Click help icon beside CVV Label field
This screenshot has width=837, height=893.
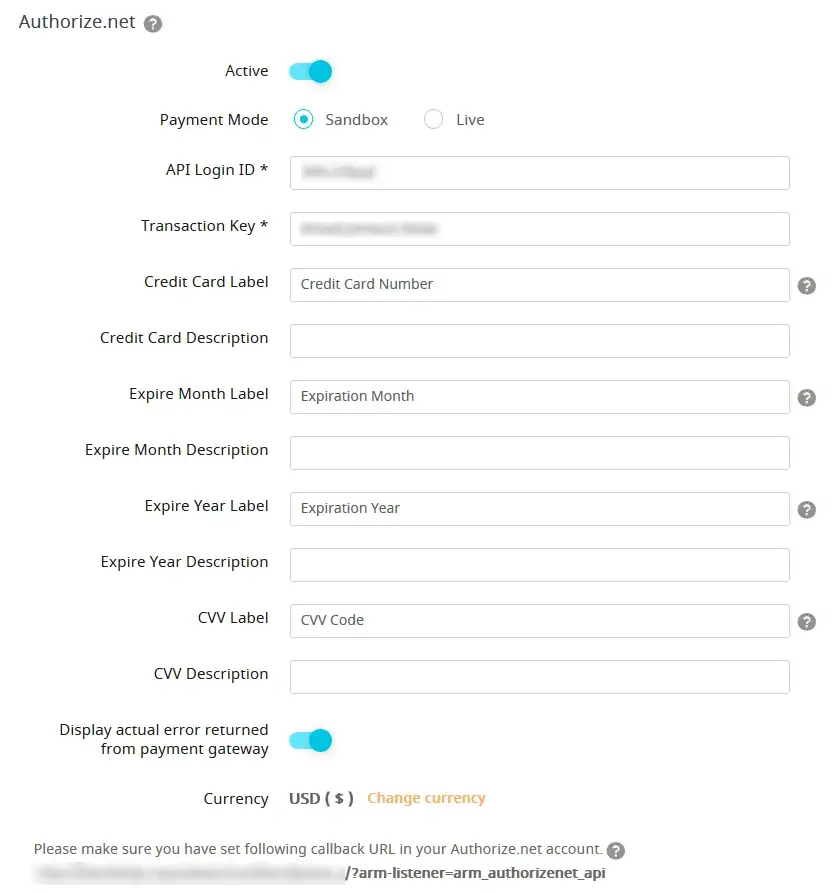pyautogui.click(x=807, y=622)
